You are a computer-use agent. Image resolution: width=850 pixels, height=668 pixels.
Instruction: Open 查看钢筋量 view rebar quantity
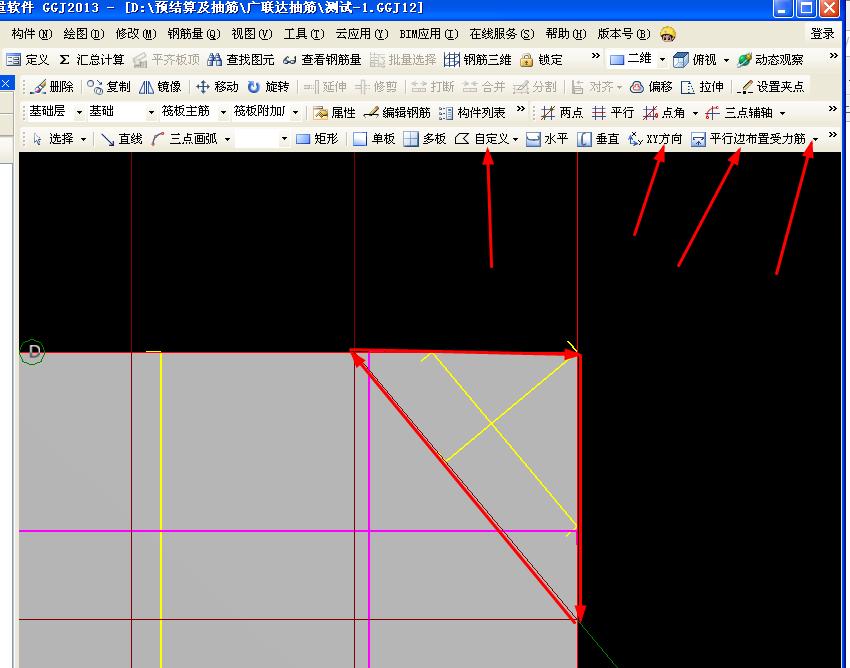coord(322,60)
